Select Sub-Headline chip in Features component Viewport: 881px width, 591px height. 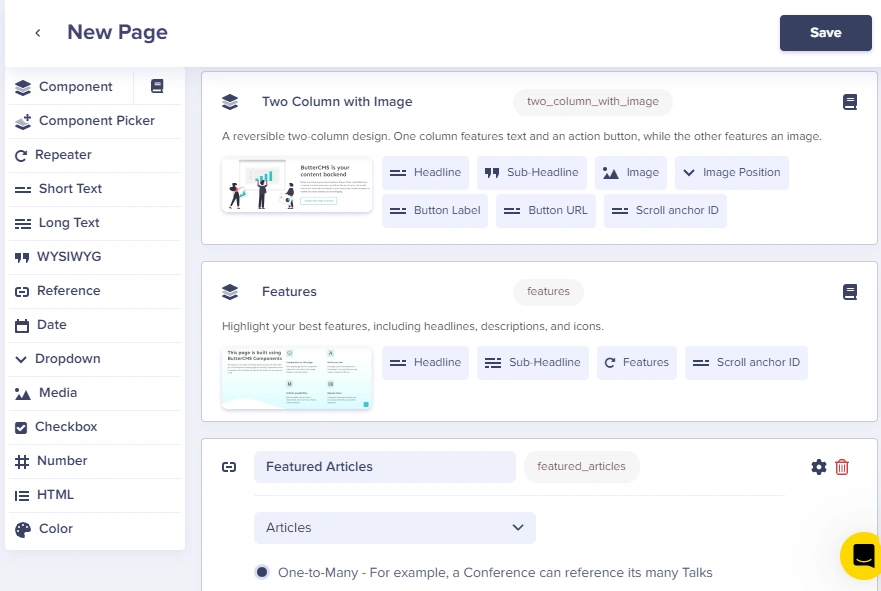533,362
